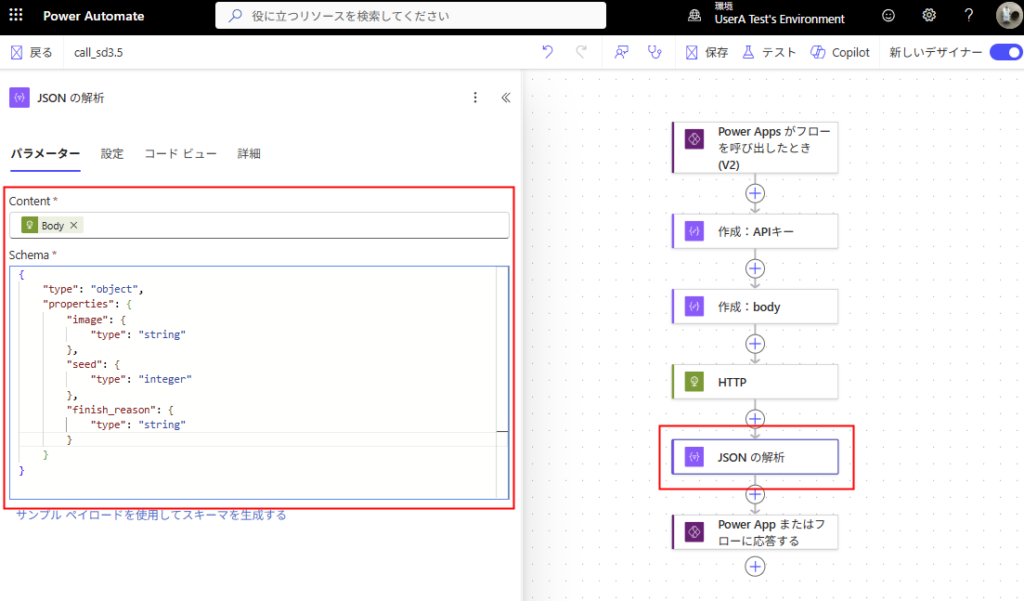This screenshot has height=601, width=1024.
Task: Click the テスト button
Action: tap(769, 52)
